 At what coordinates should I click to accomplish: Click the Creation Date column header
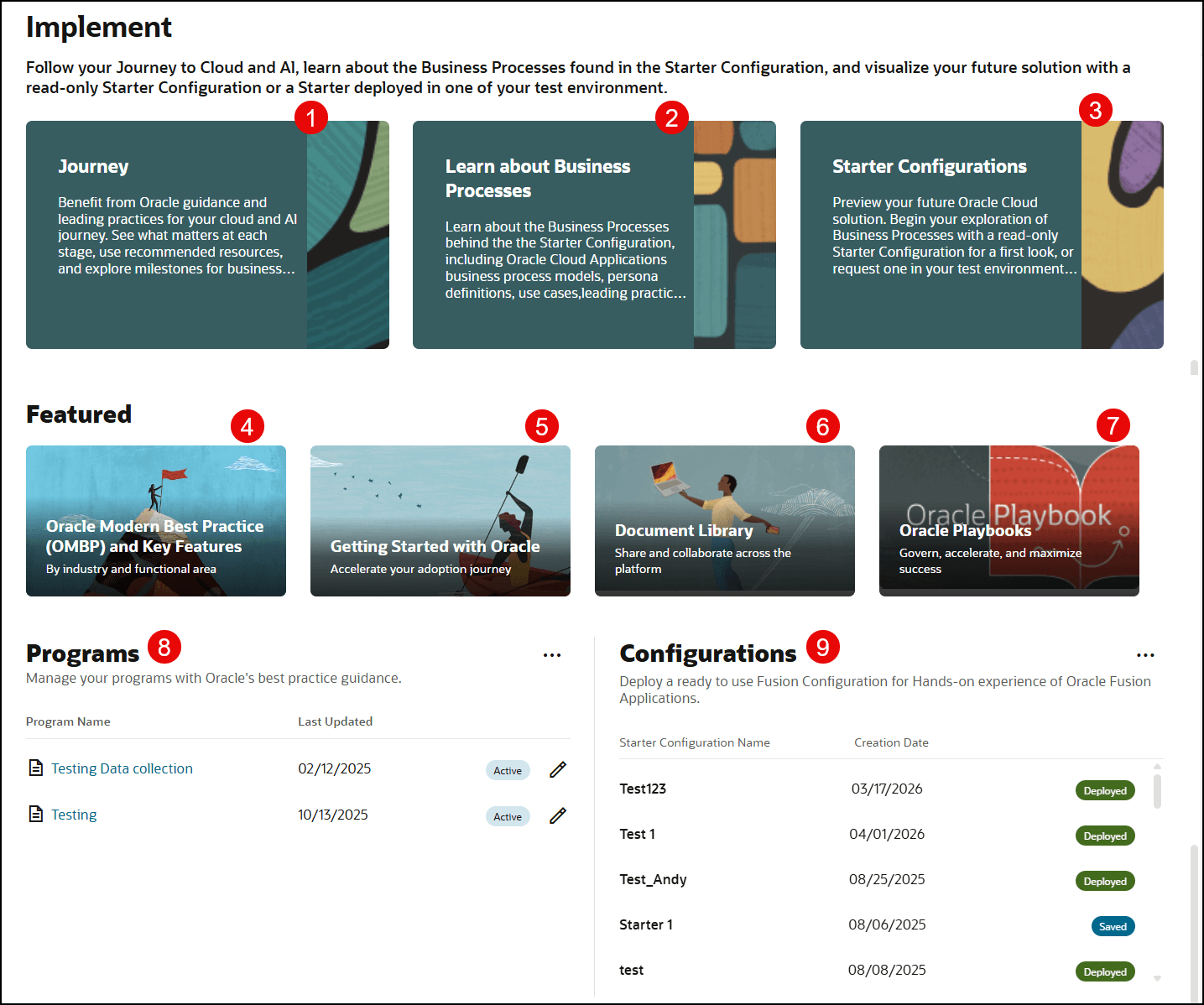pyautogui.click(x=891, y=742)
